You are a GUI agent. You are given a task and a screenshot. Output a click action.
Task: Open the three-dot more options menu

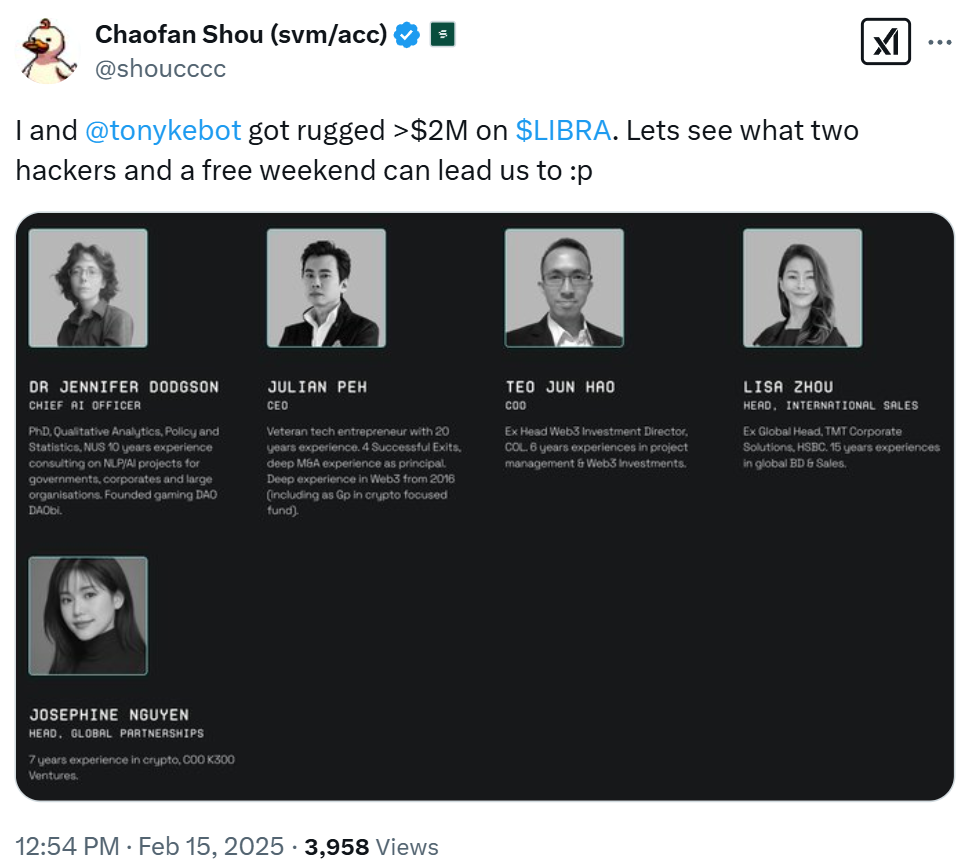tap(940, 42)
